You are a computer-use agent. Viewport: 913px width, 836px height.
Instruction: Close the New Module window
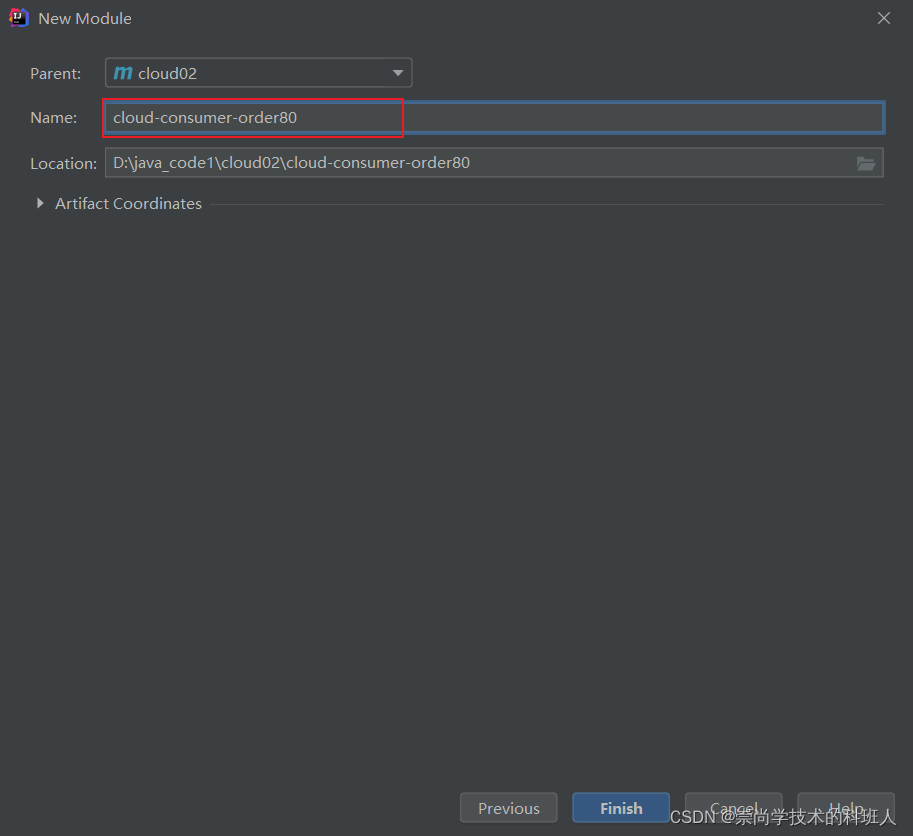point(883,18)
